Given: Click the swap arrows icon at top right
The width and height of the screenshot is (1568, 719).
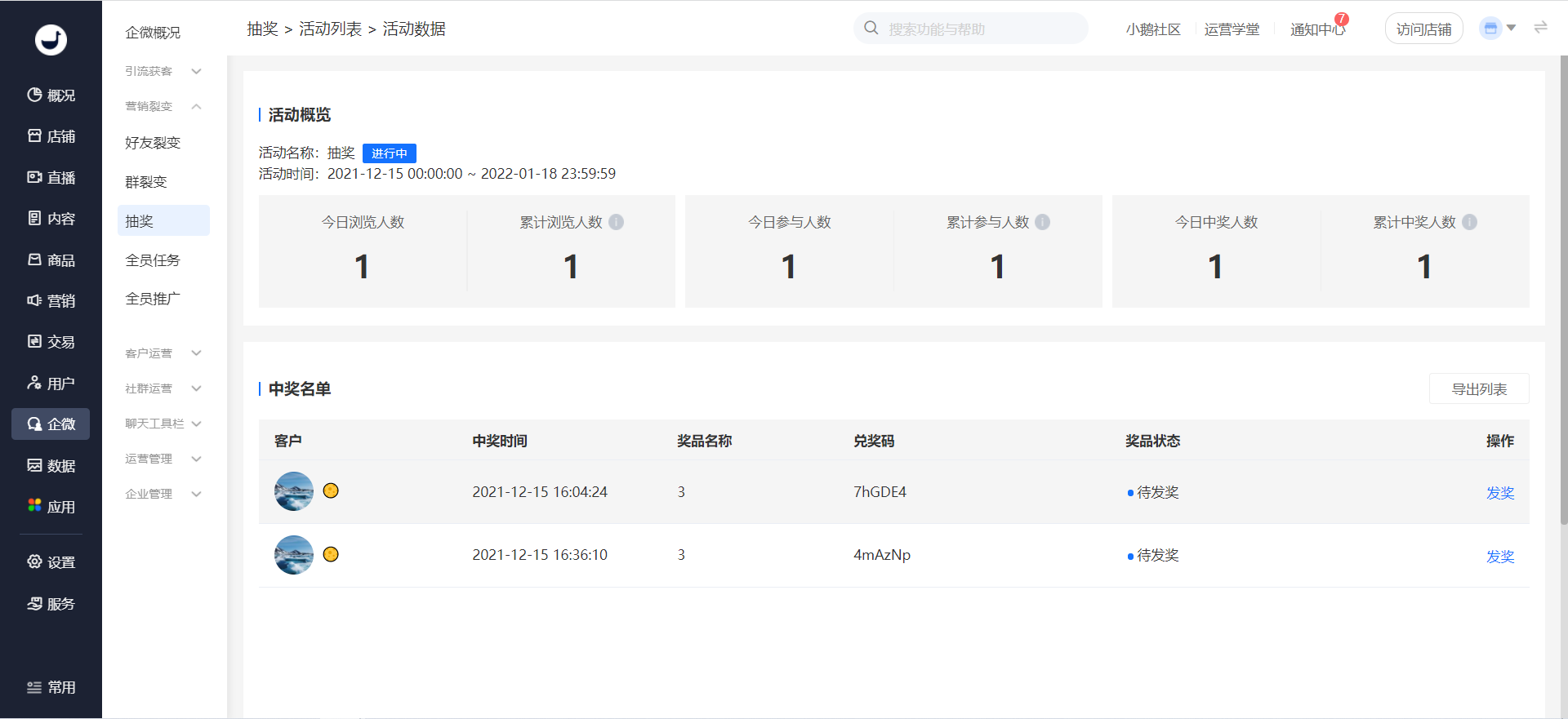Looking at the screenshot, I should tap(1541, 28).
